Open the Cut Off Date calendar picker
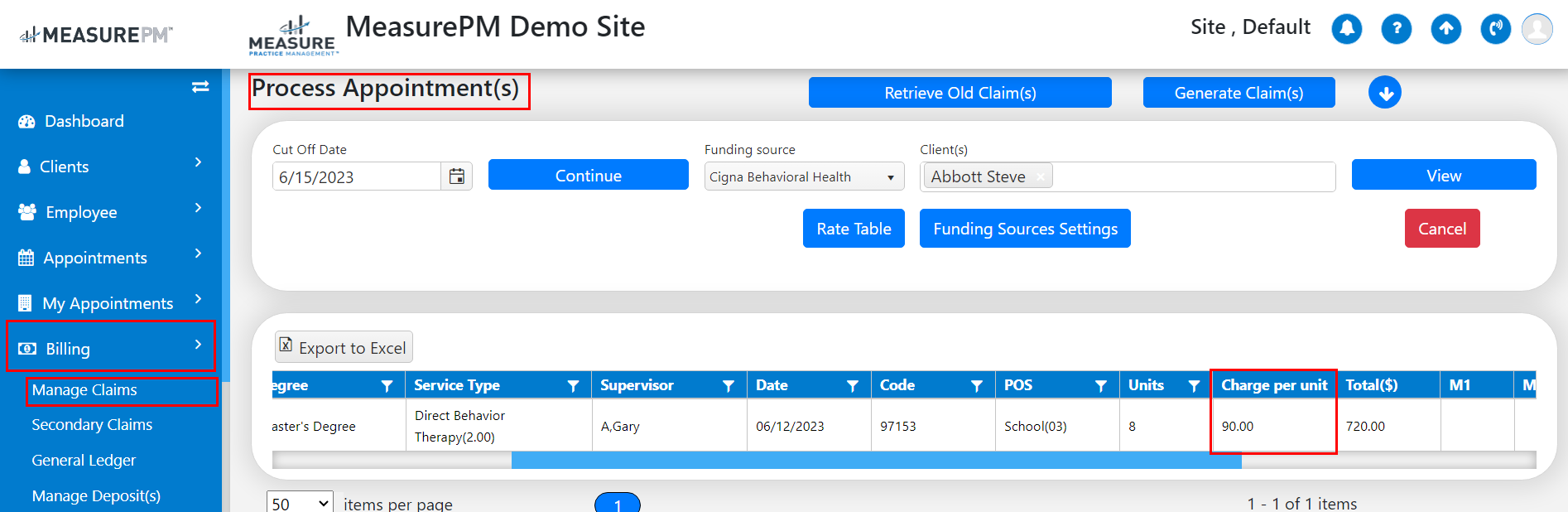 tap(457, 176)
